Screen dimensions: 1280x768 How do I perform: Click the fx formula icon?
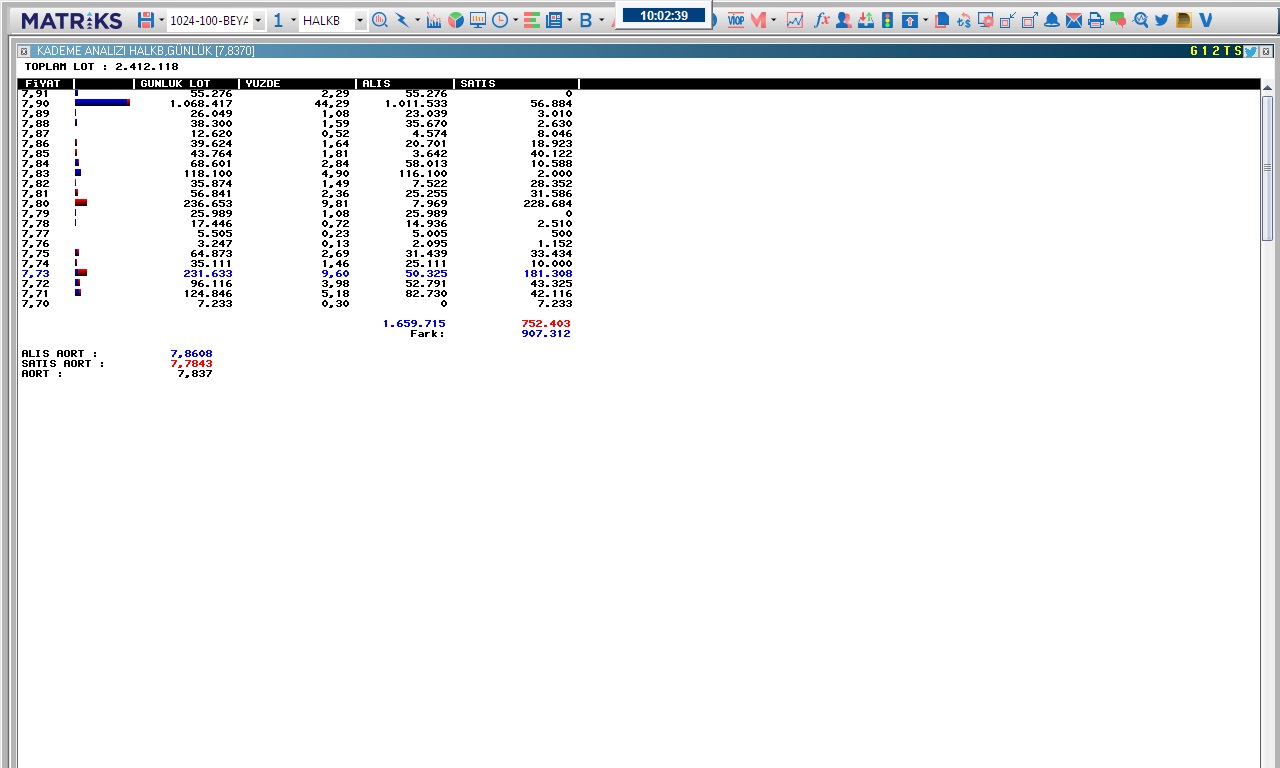click(821, 20)
